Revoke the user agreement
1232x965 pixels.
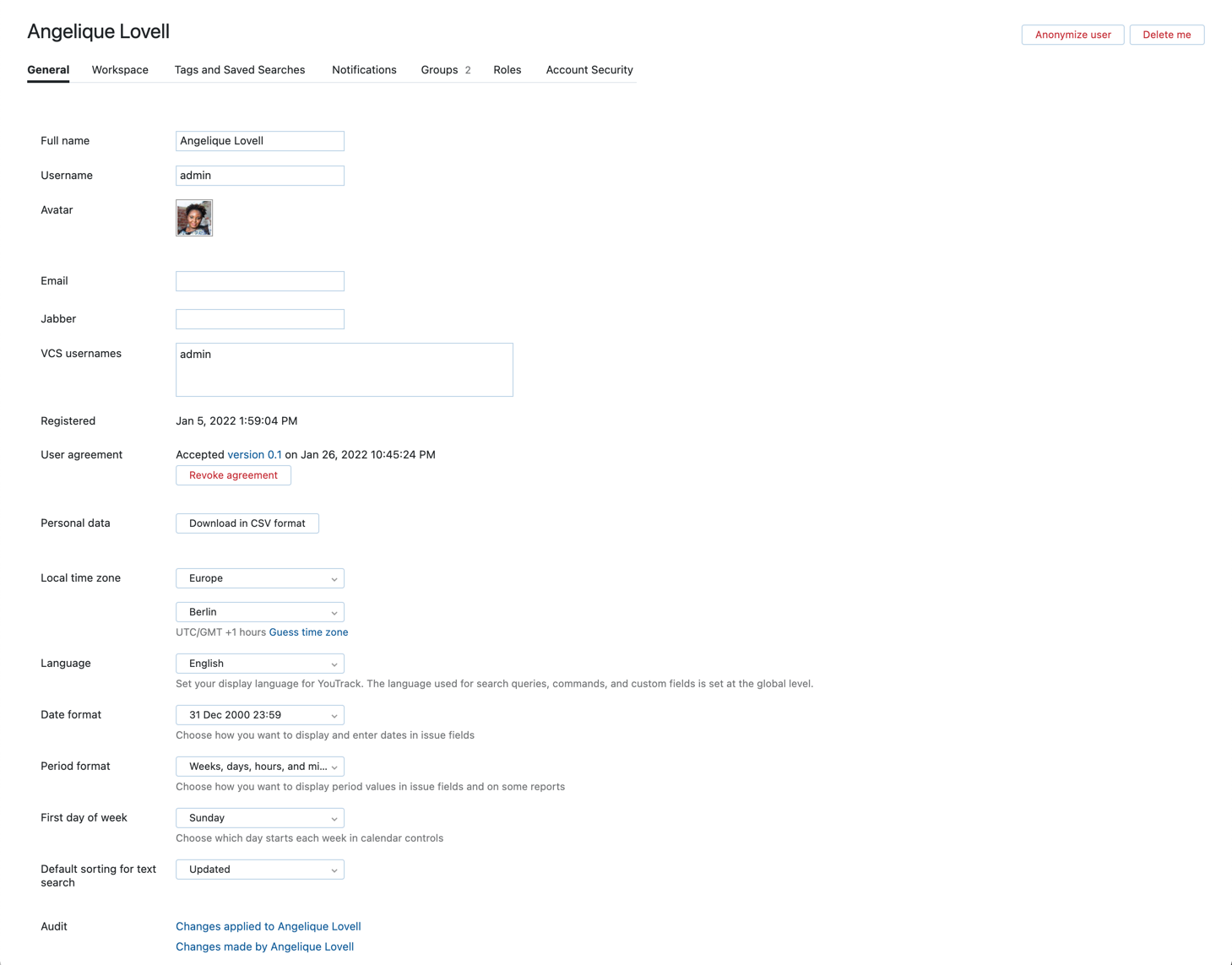pos(233,474)
